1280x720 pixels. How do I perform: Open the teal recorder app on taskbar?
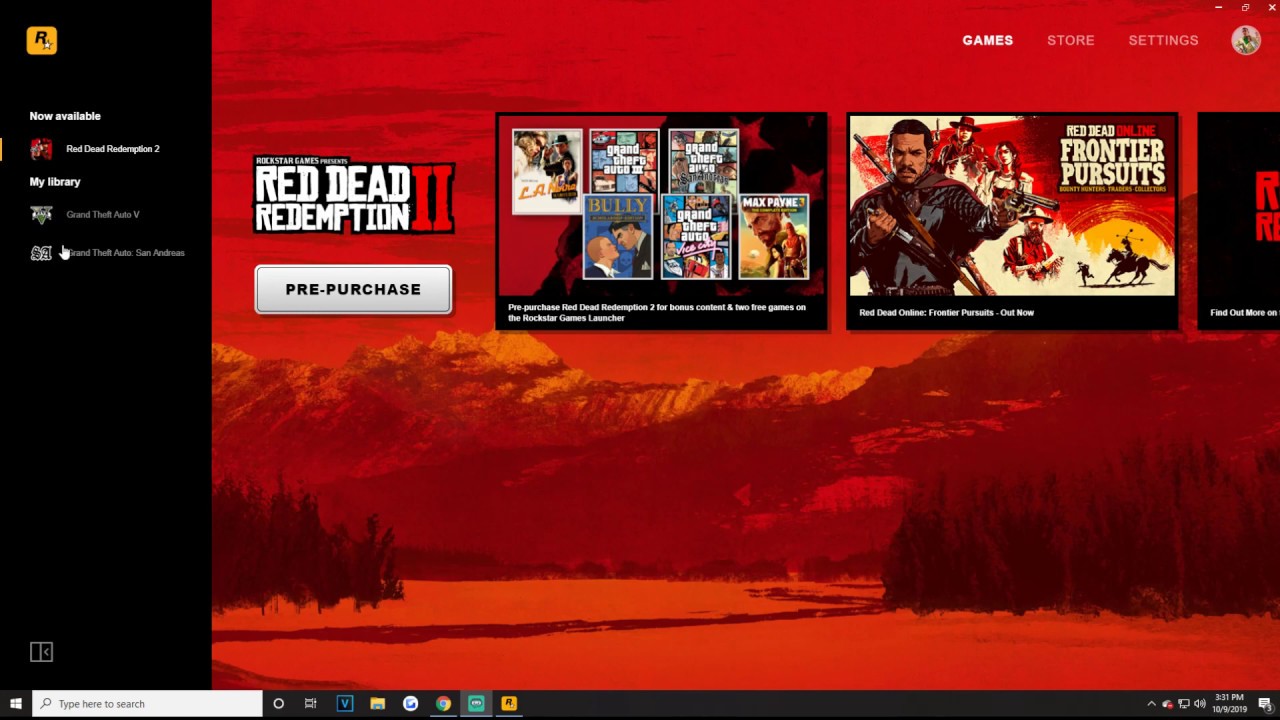pyautogui.click(x=476, y=704)
